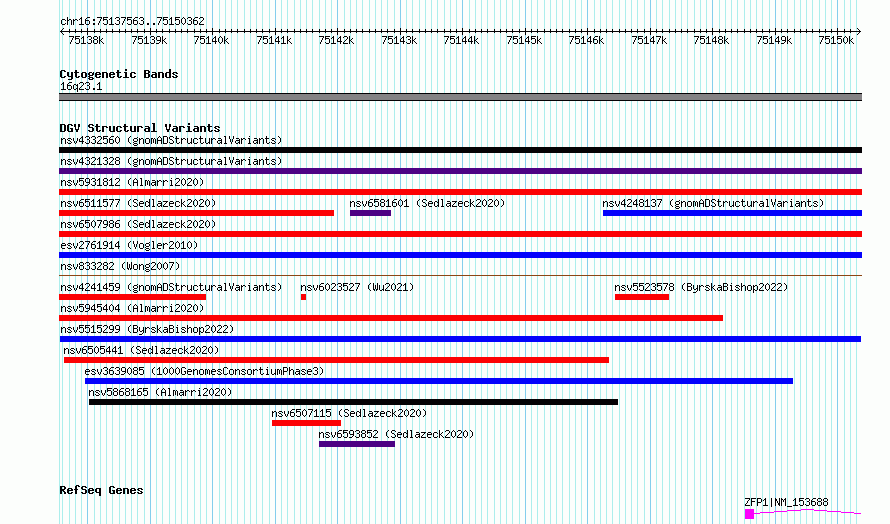Click the ZFP1 gene magenta exon block
The width and height of the screenshot is (890, 524).
(x=749, y=514)
